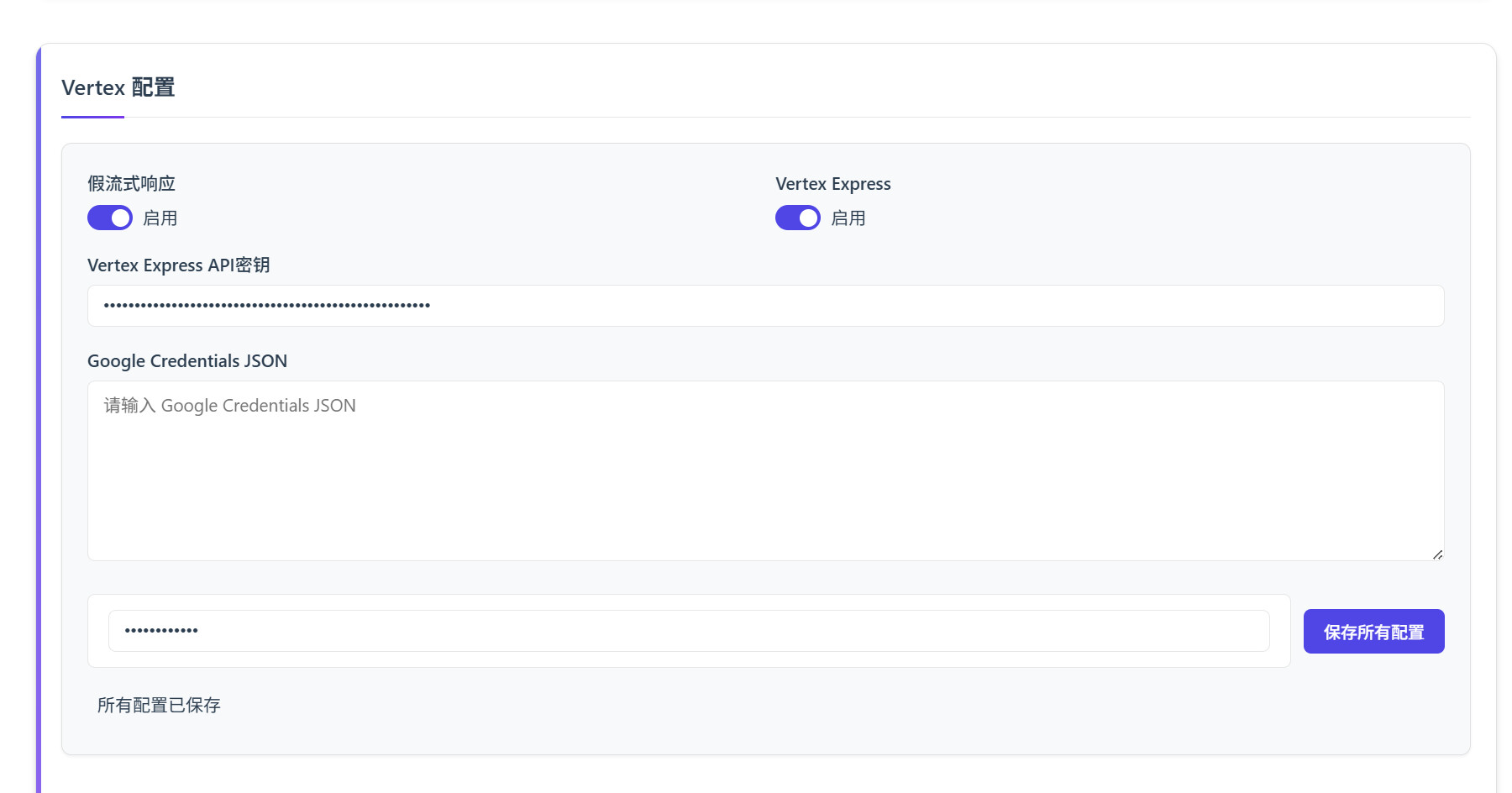1512x793 pixels.
Task: Click the white knob of Vertex Express switch
Action: tap(808, 218)
